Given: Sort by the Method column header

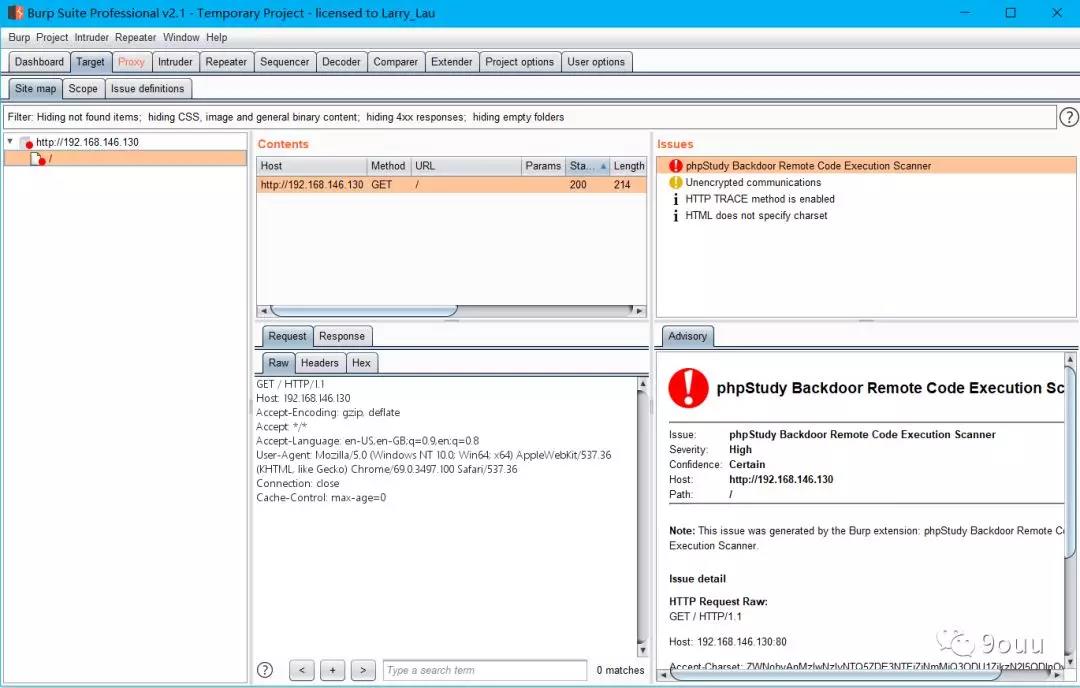Looking at the screenshot, I should [x=388, y=166].
